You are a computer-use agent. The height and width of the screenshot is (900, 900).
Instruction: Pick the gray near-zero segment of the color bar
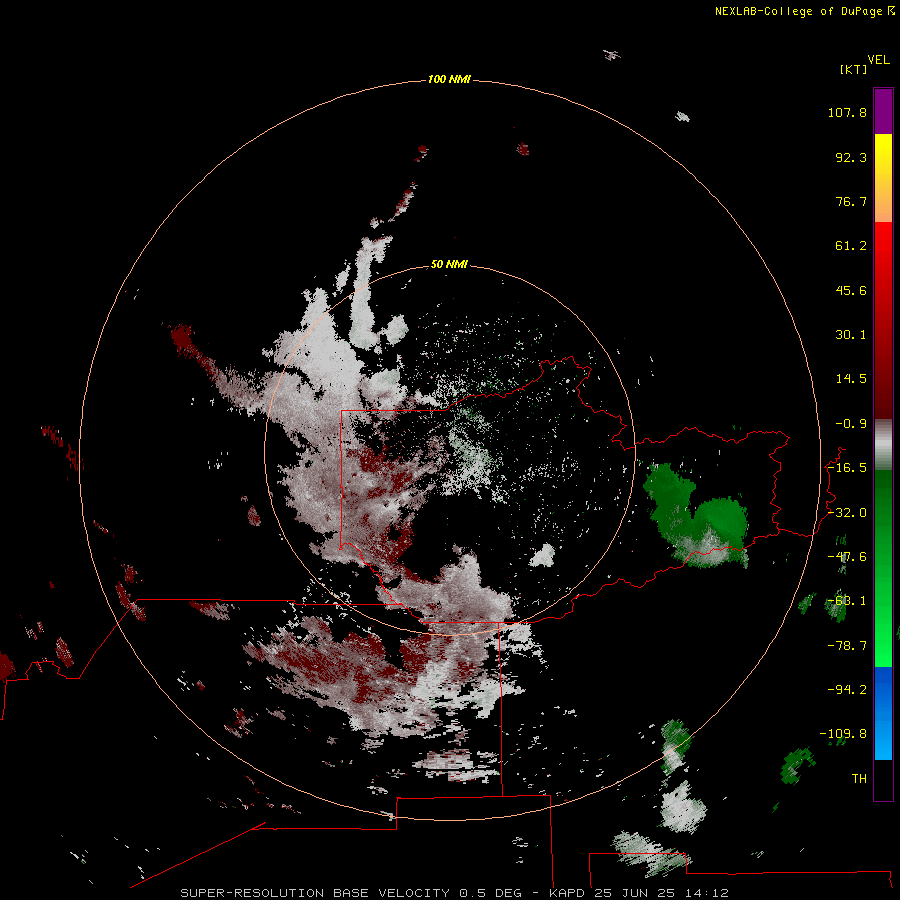883,445
